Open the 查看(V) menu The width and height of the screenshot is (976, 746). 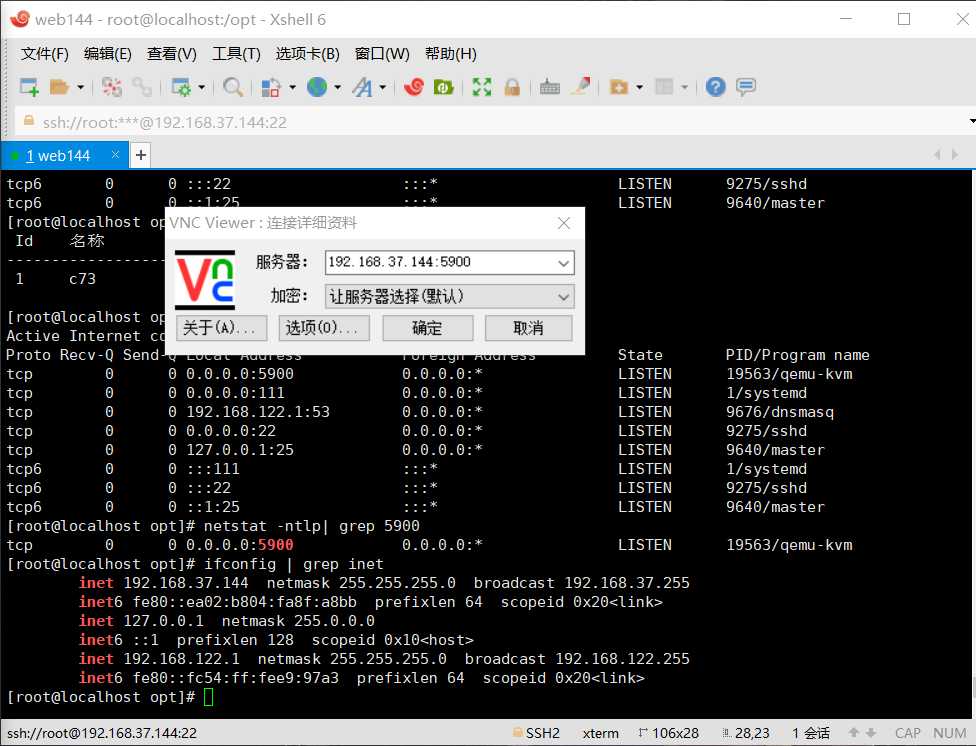click(172, 54)
